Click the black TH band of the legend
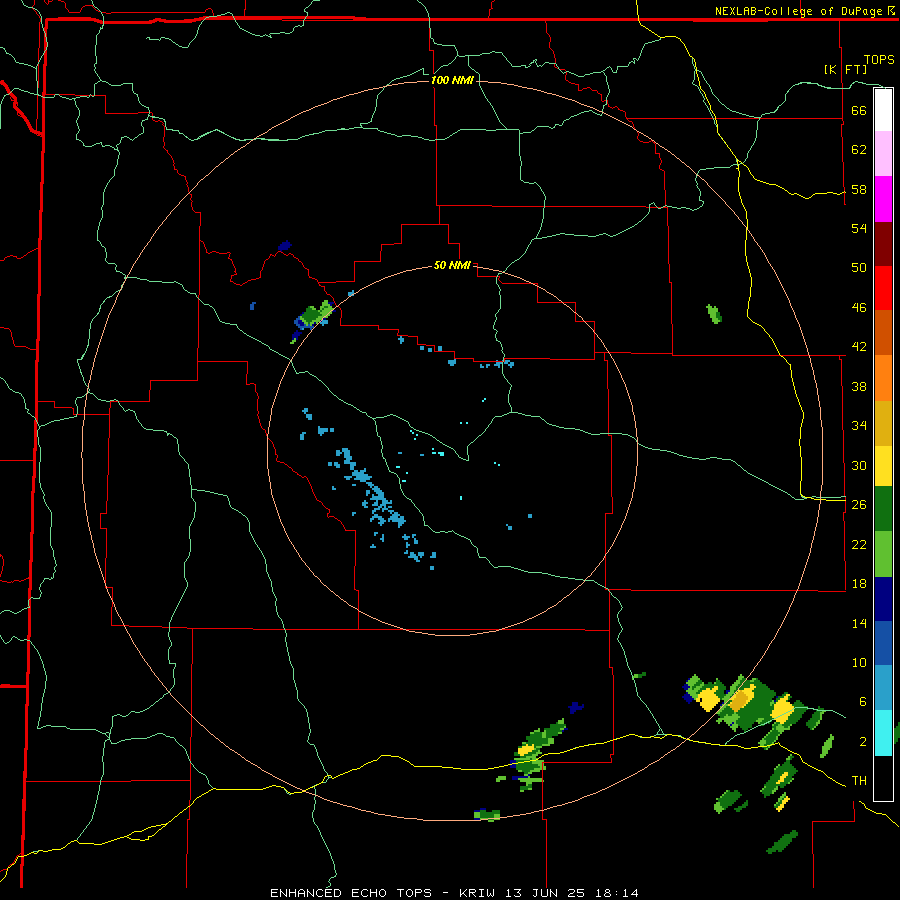900x900 pixels. tap(883, 778)
